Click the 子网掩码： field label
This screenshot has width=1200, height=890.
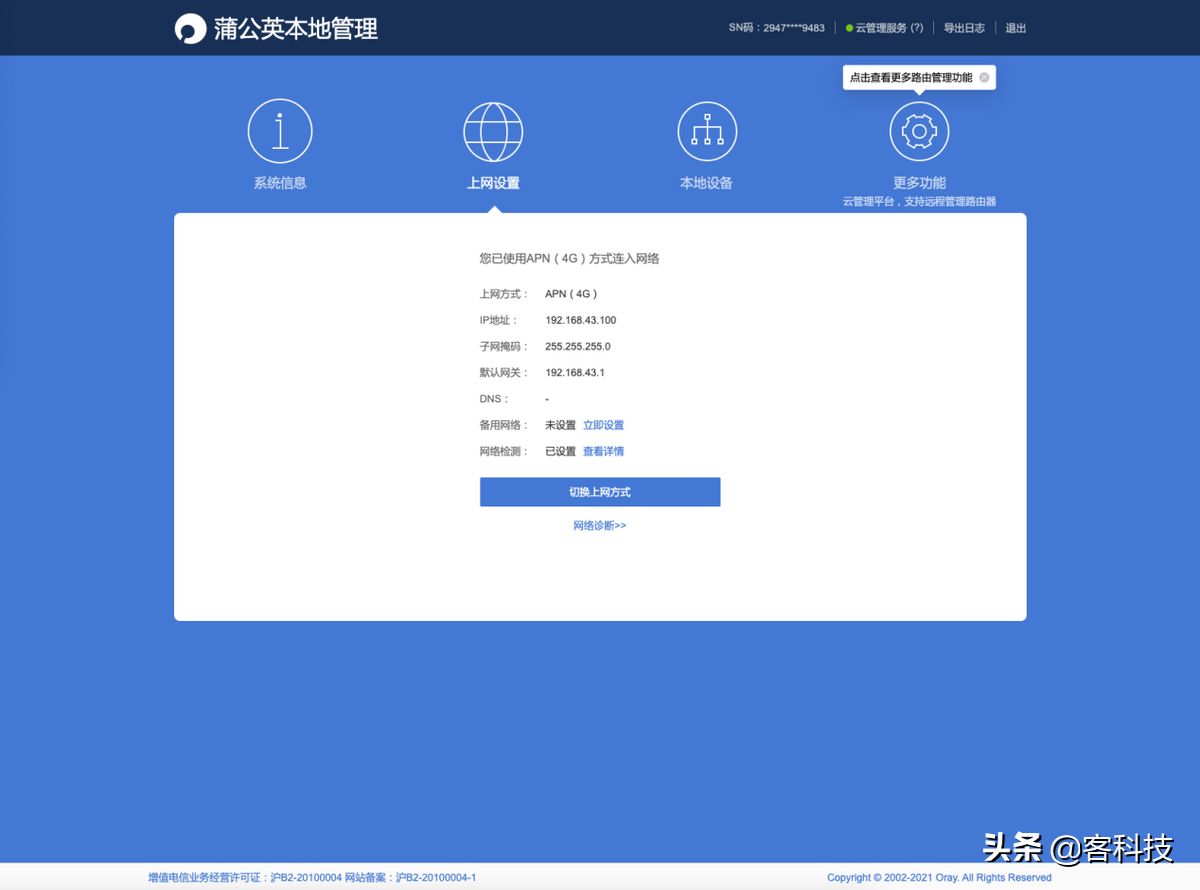pos(504,346)
